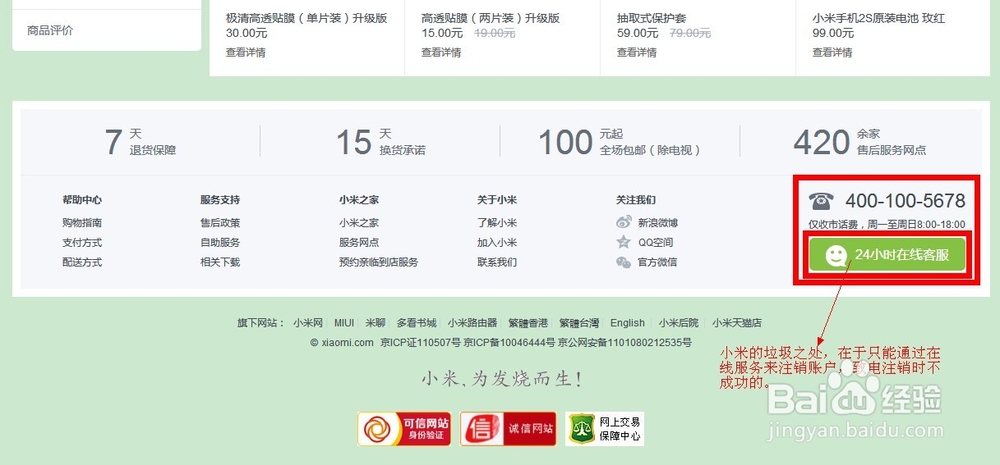
Task: Open the 网上交易保障中心 badge
Action: (605, 429)
